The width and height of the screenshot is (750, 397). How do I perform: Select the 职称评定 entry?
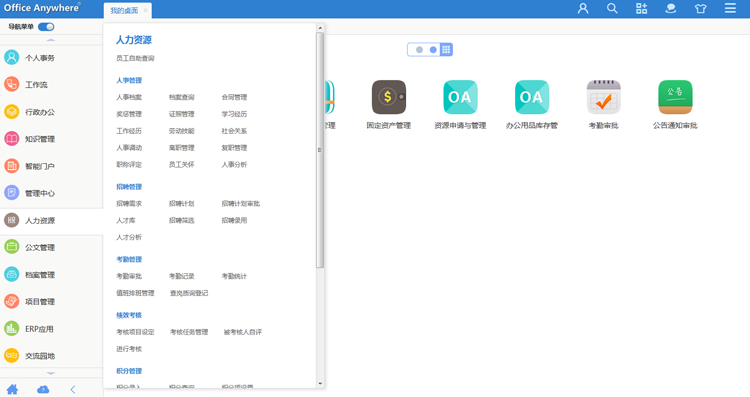click(x=129, y=165)
